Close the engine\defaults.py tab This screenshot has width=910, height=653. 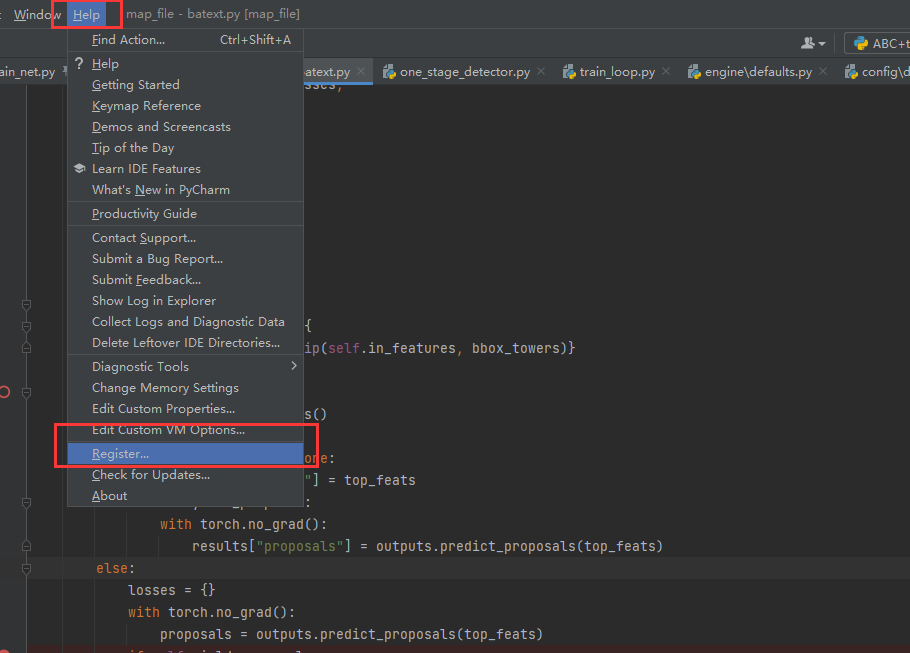coord(822,71)
